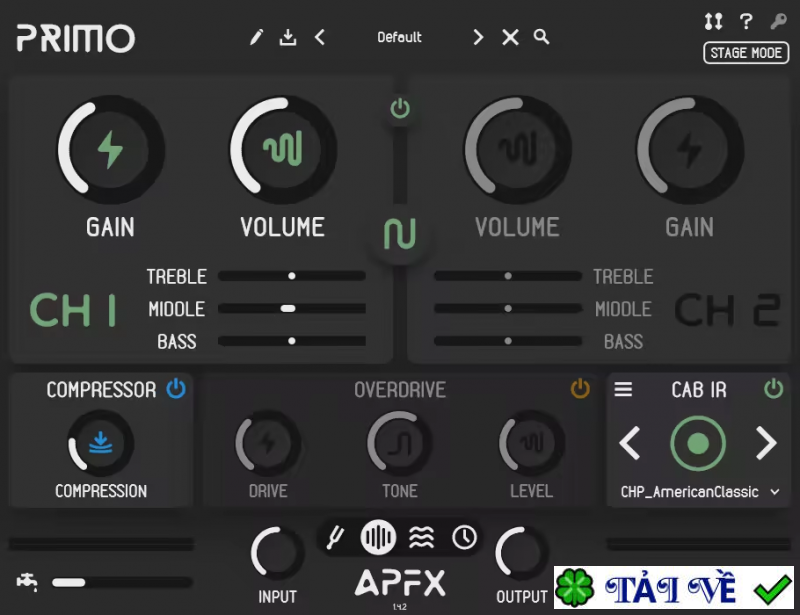Click the STAGE MODE button
The image size is (800, 615).
(746, 53)
